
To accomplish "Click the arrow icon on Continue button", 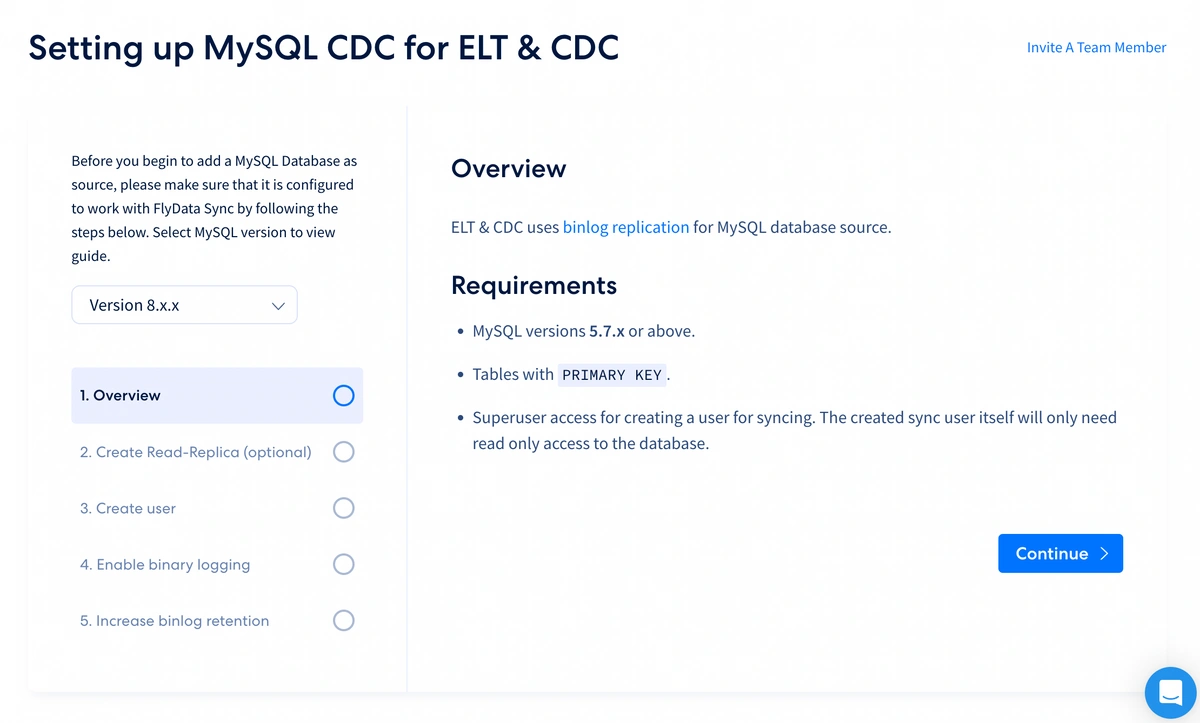I will (x=1104, y=554).
